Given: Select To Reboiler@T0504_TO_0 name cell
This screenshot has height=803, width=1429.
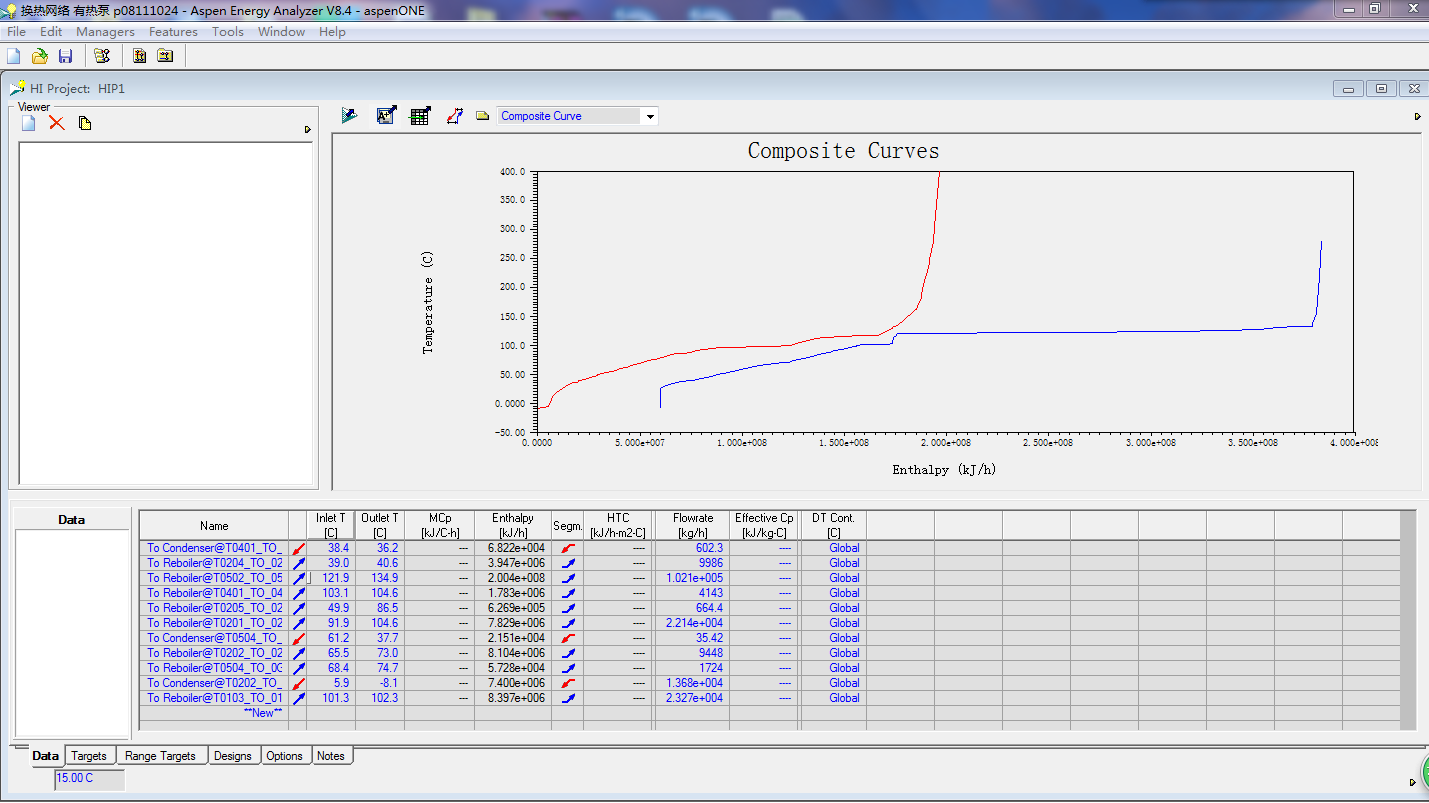Looking at the screenshot, I should point(214,668).
